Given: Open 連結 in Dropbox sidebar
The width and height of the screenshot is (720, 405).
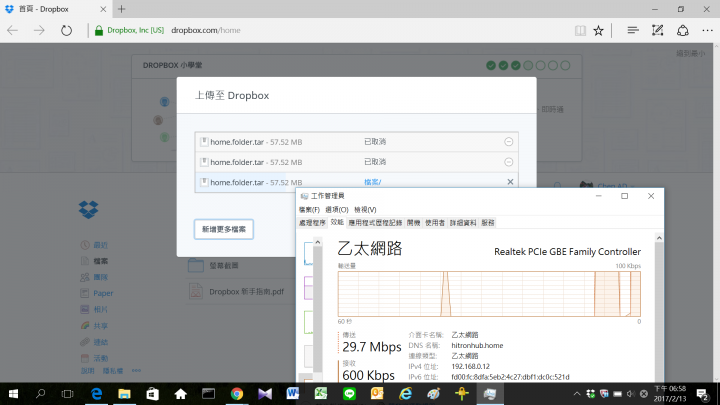Looking at the screenshot, I should [101, 342].
